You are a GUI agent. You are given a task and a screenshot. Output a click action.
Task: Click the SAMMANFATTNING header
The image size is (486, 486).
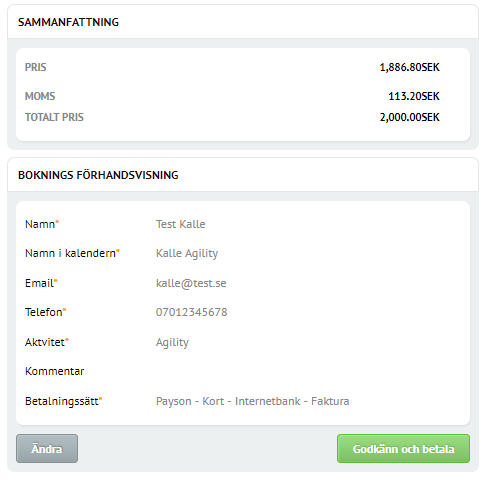[68, 22]
